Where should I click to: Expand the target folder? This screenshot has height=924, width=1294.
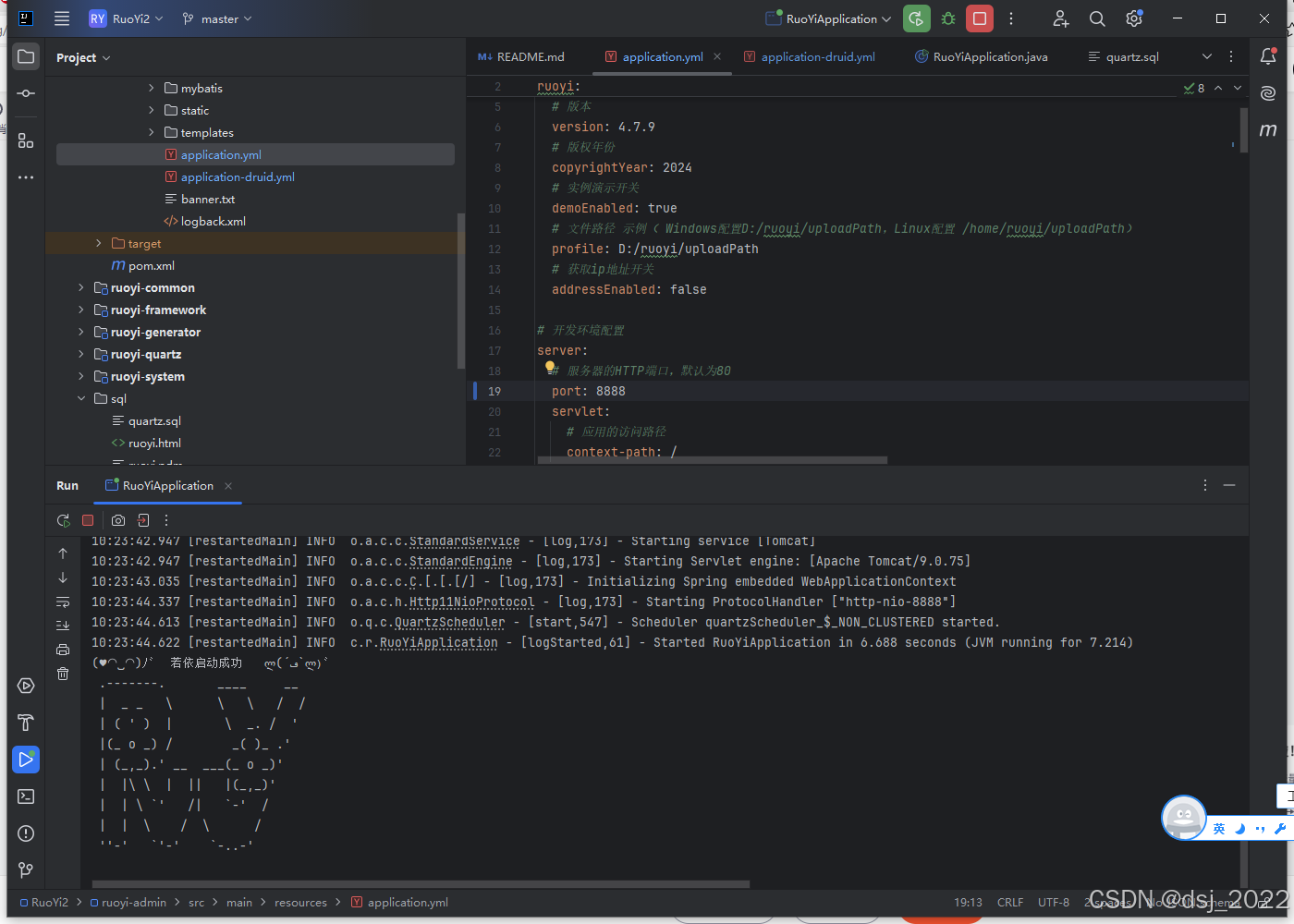tap(99, 243)
